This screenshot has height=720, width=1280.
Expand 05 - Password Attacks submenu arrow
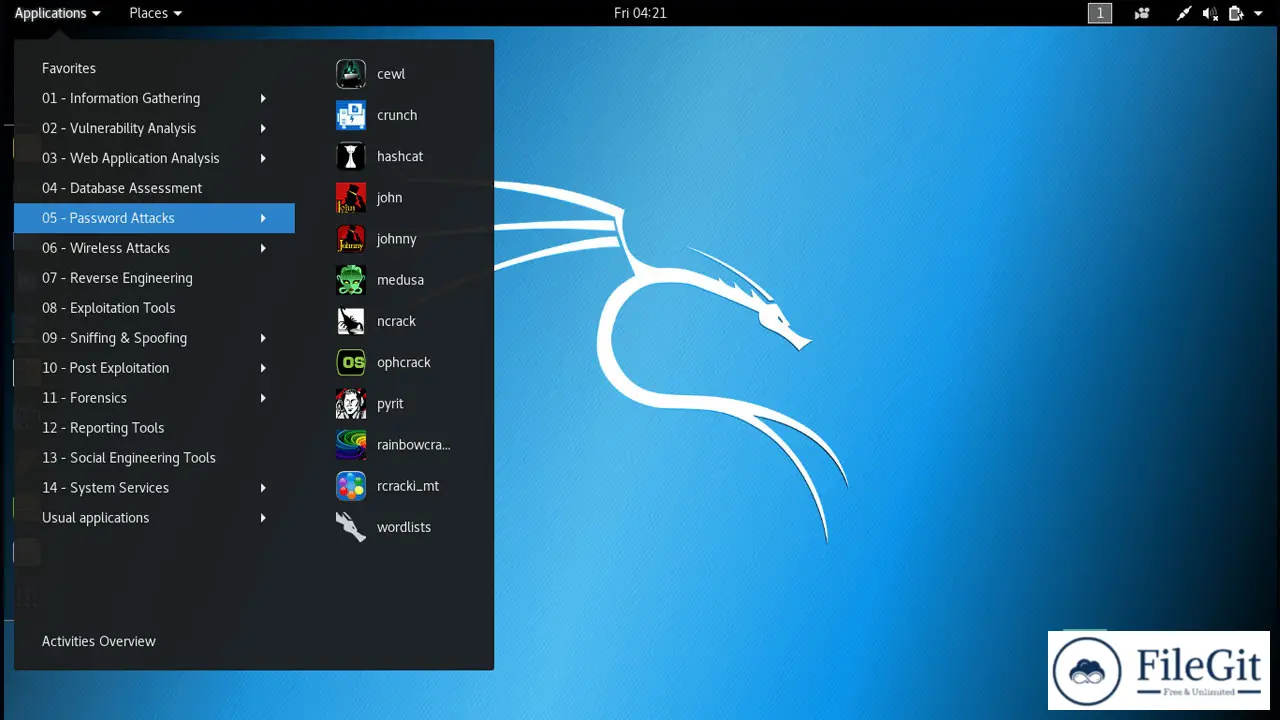[x=263, y=218]
